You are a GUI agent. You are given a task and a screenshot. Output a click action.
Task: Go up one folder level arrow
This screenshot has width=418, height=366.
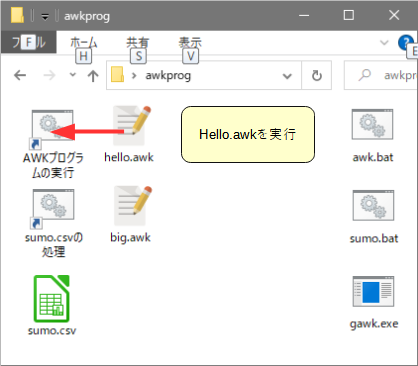coord(93,76)
